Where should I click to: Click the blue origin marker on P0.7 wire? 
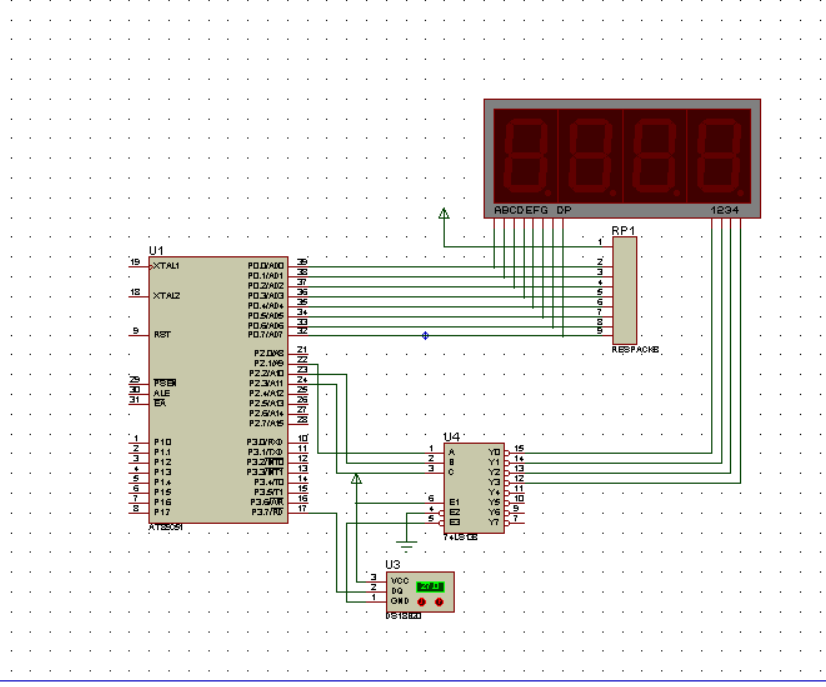425,336
